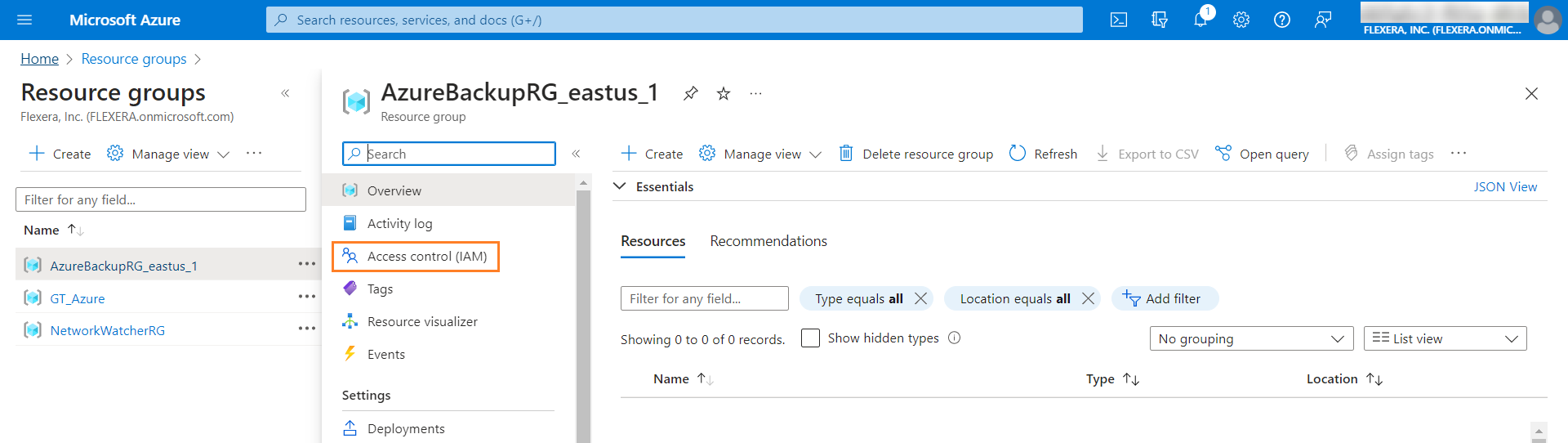
Task: Enable Show hidden types checkbox
Action: pos(810,338)
